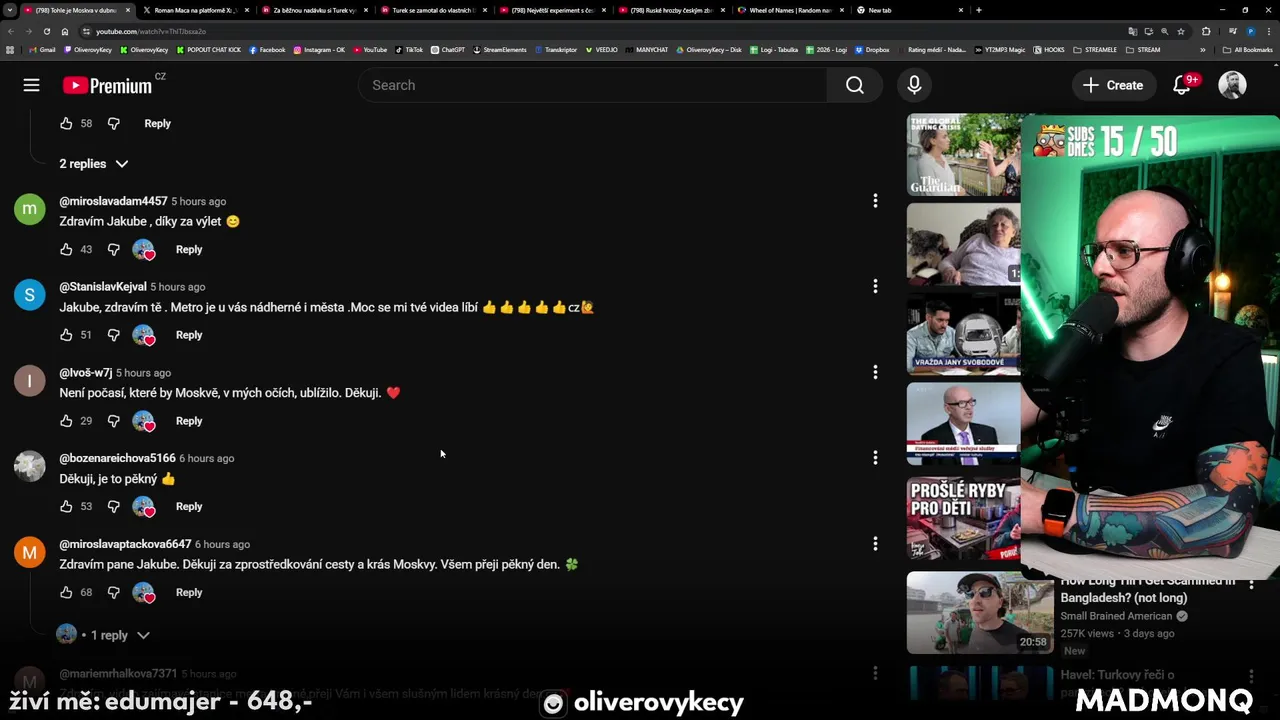Viewport: 1280px width, 720px height.
Task: Open the new tab plus button
Action: pos(978,10)
